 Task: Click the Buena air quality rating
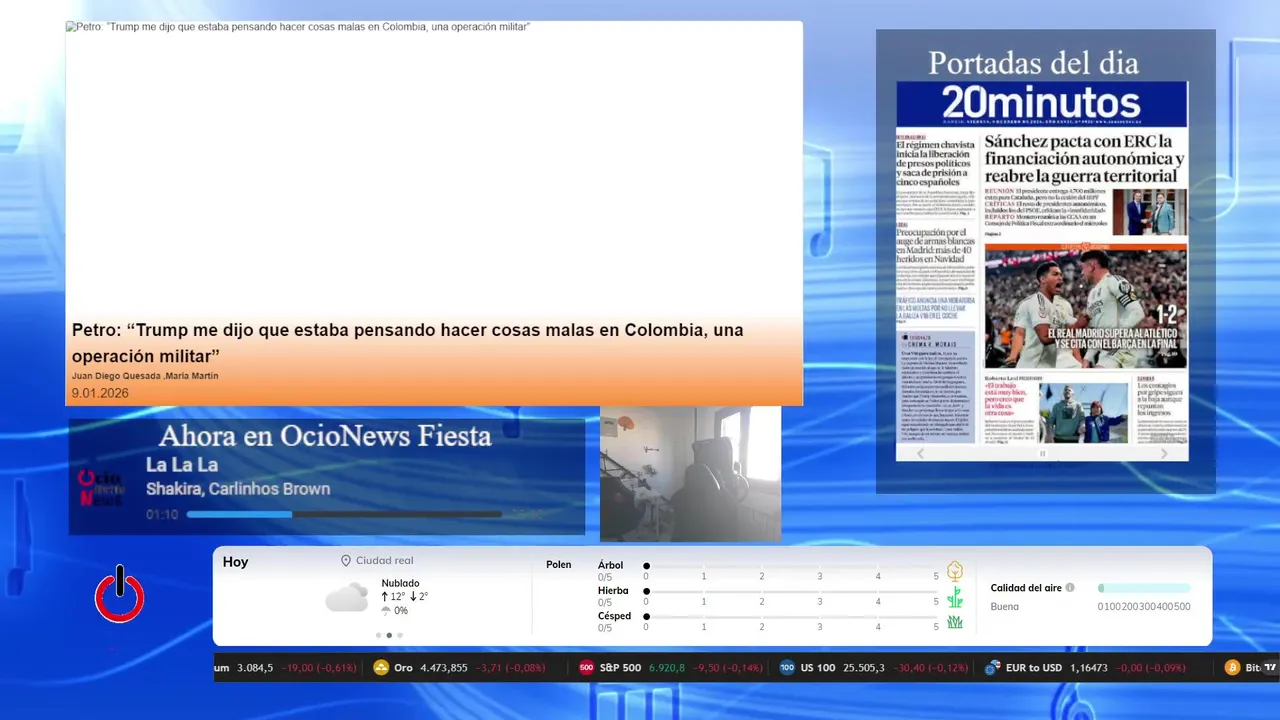(x=1005, y=606)
